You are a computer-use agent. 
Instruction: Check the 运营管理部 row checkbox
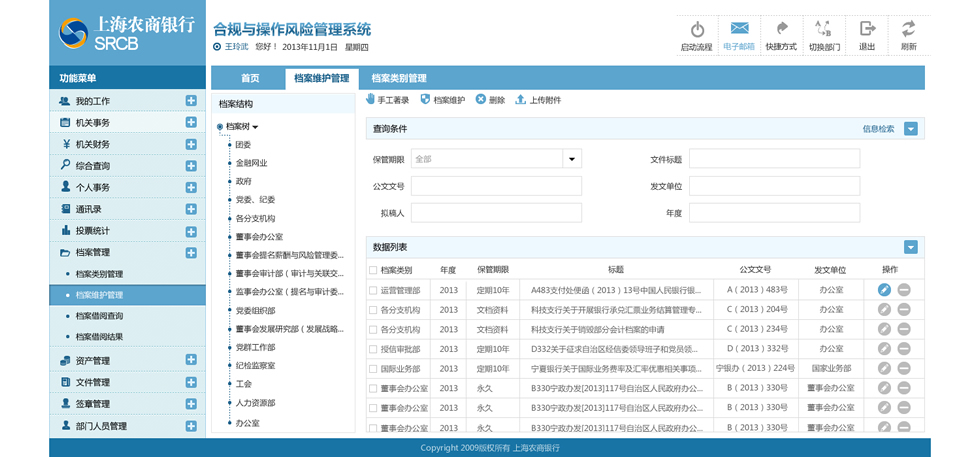[x=373, y=290]
